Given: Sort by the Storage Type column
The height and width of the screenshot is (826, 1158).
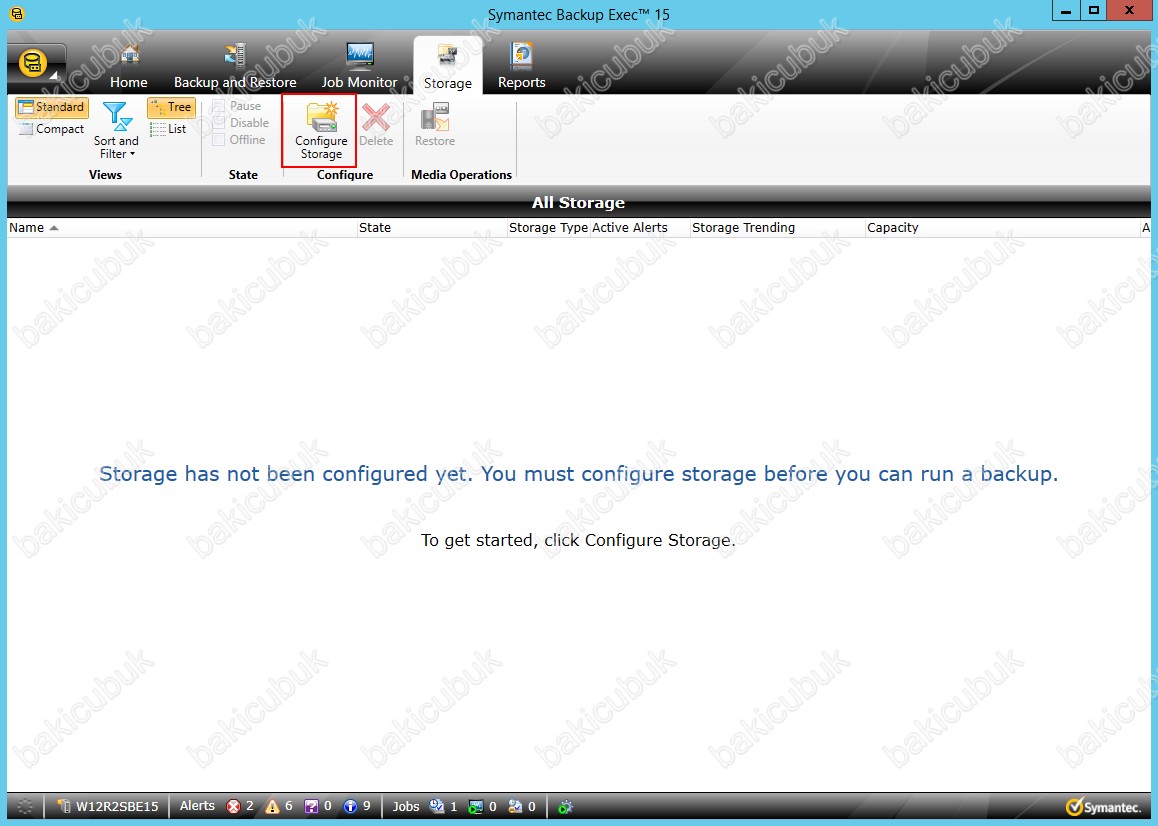Looking at the screenshot, I should point(548,228).
